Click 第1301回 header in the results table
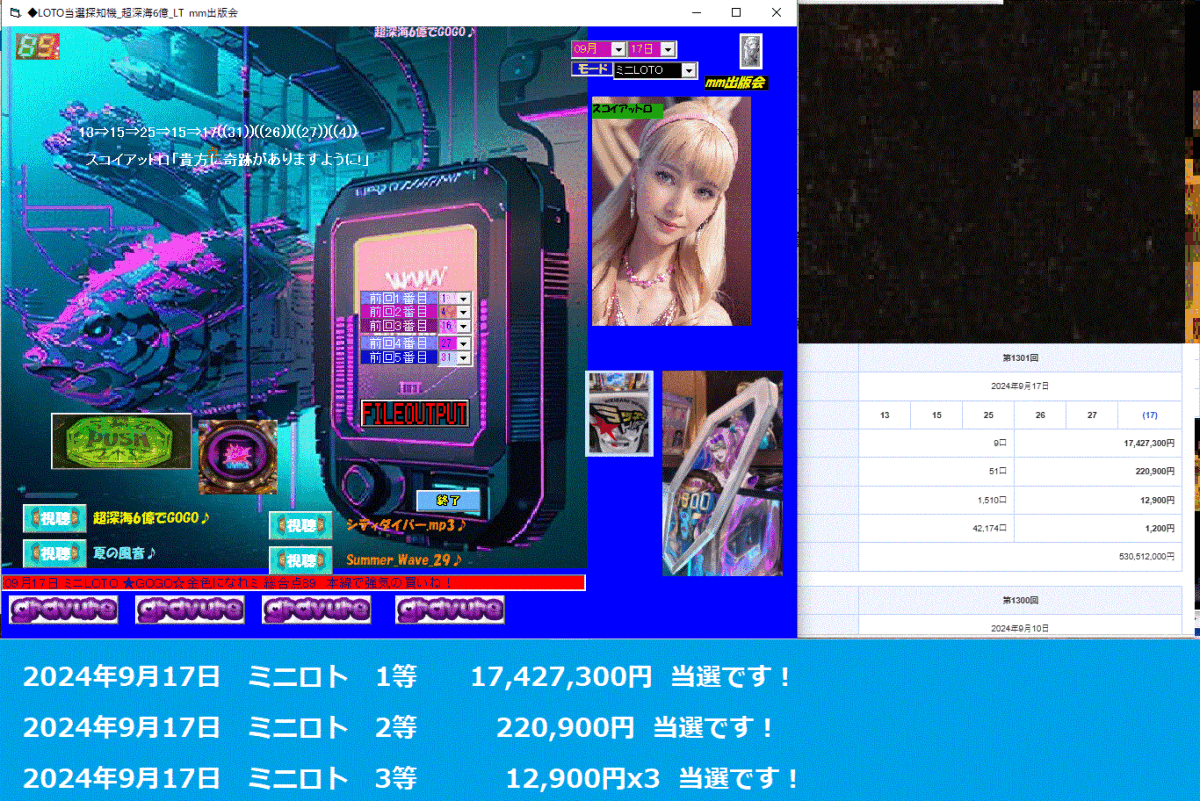The image size is (1200, 801). (1020, 357)
